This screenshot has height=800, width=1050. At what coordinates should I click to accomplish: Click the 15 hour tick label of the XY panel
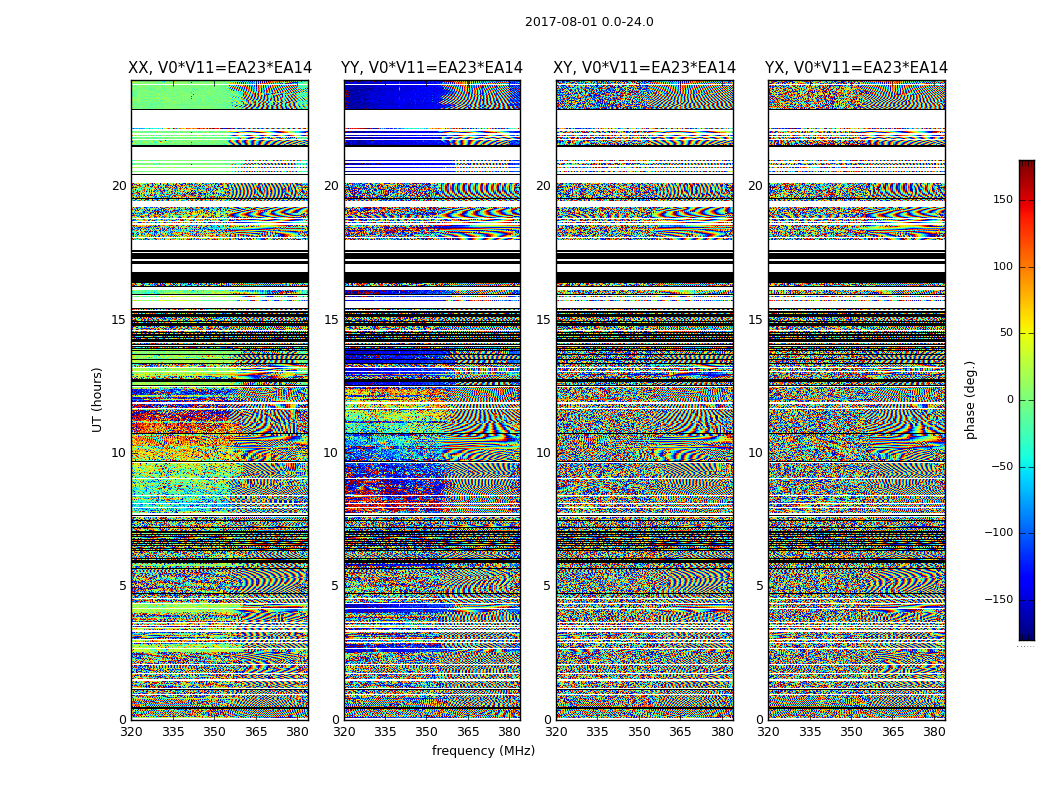pos(543,320)
